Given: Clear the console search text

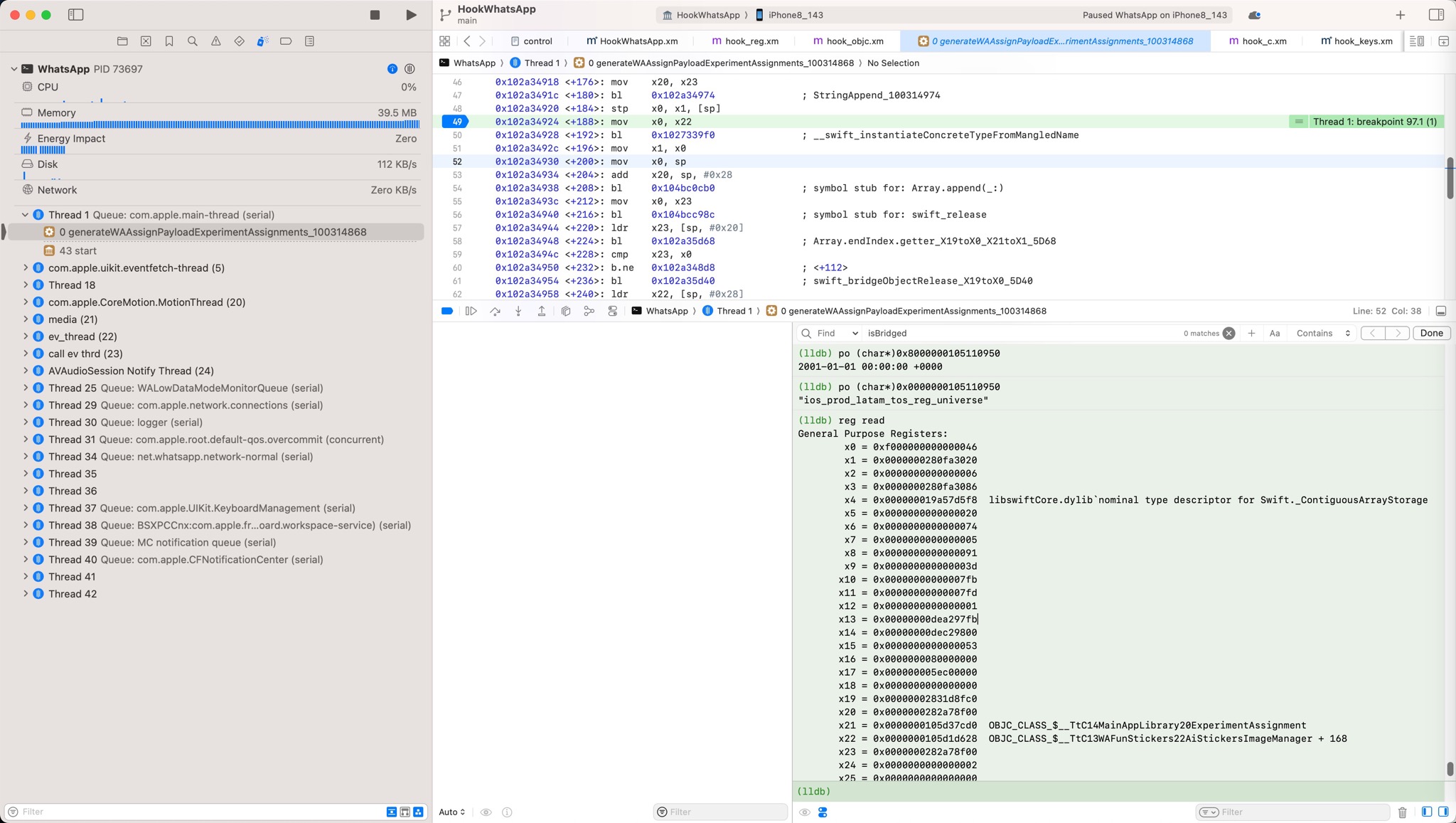Looking at the screenshot, I should pyautogui.click(x=1228, y=333).
